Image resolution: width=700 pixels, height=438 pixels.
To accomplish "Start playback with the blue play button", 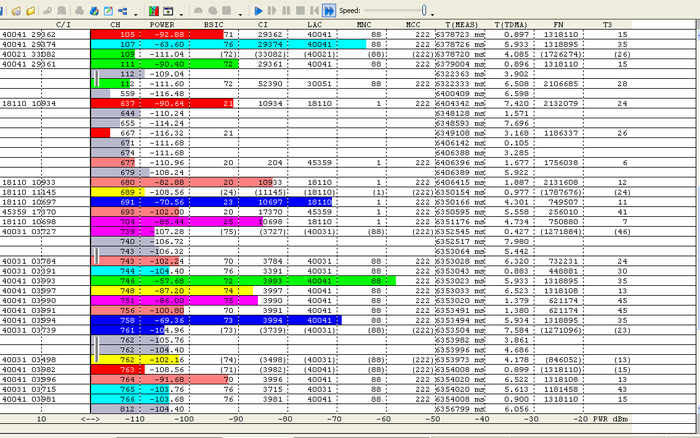I will pos(258,11).
